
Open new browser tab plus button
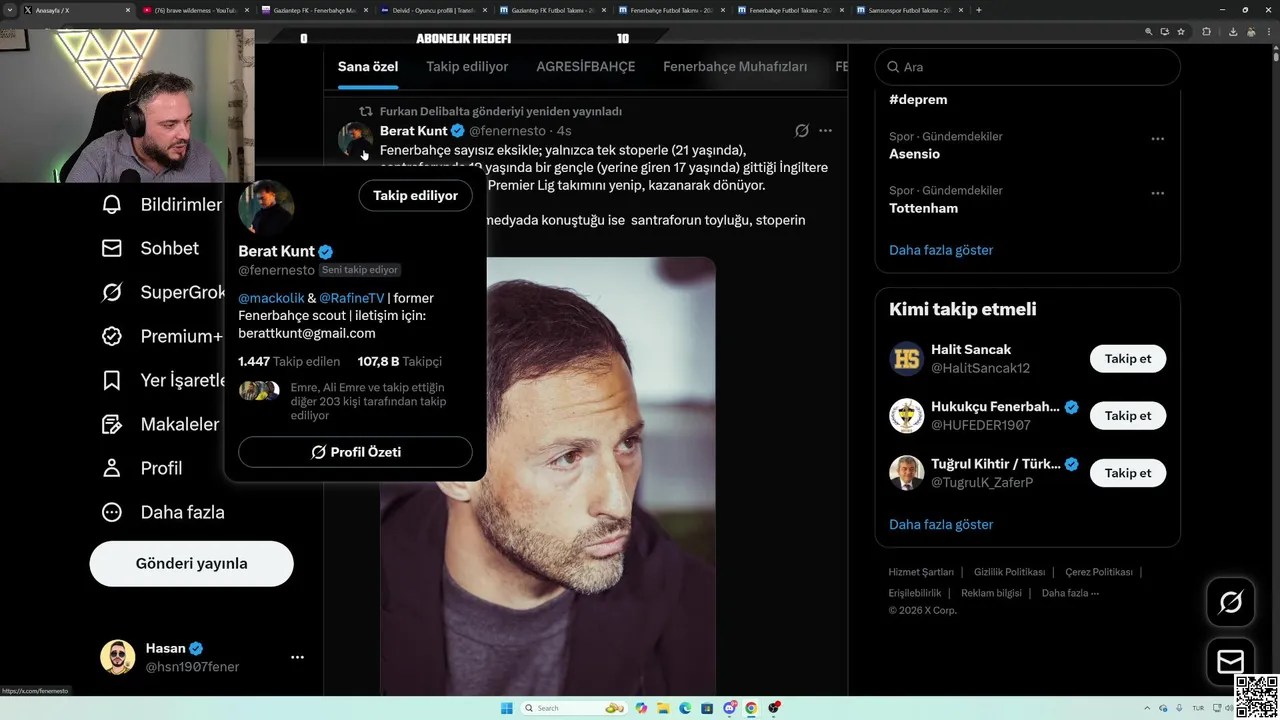click(x=979, y=10)
